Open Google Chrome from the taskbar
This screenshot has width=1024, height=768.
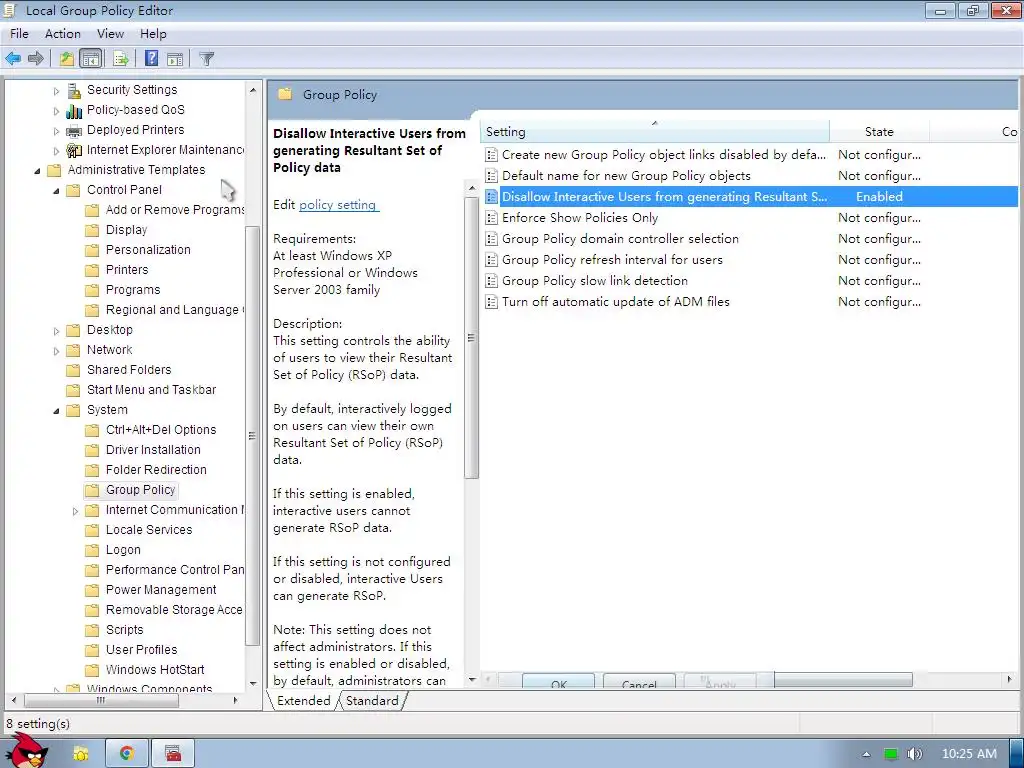tap(127, 754)
